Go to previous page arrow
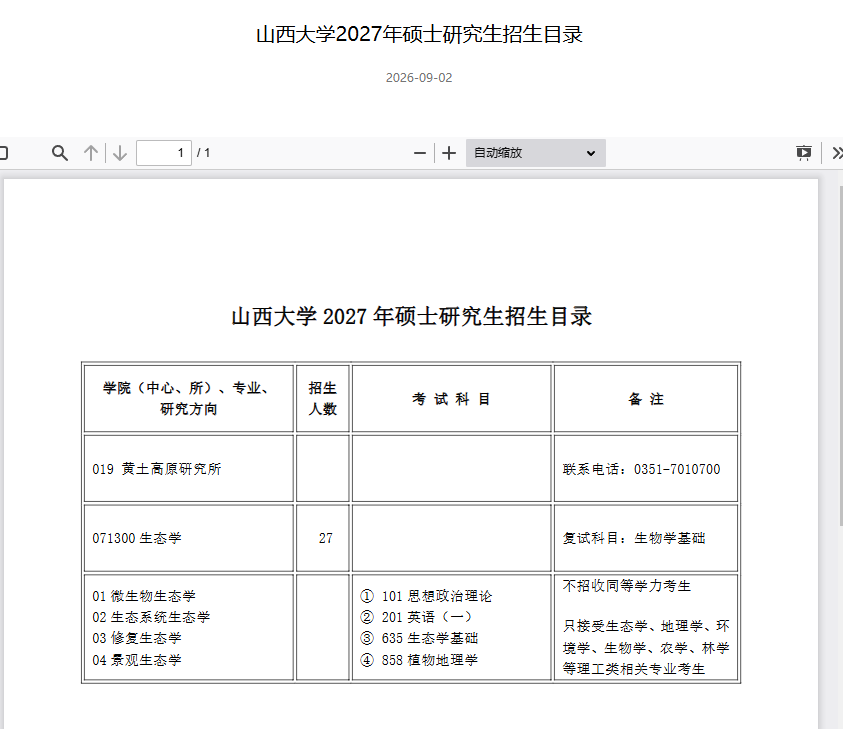Image resolution: width=843 pixels, height=729 pixels. [x=91, y=153]
